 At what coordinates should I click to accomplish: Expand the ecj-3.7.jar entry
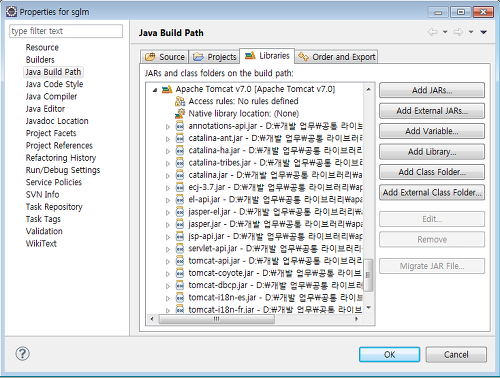coord(168,188)
